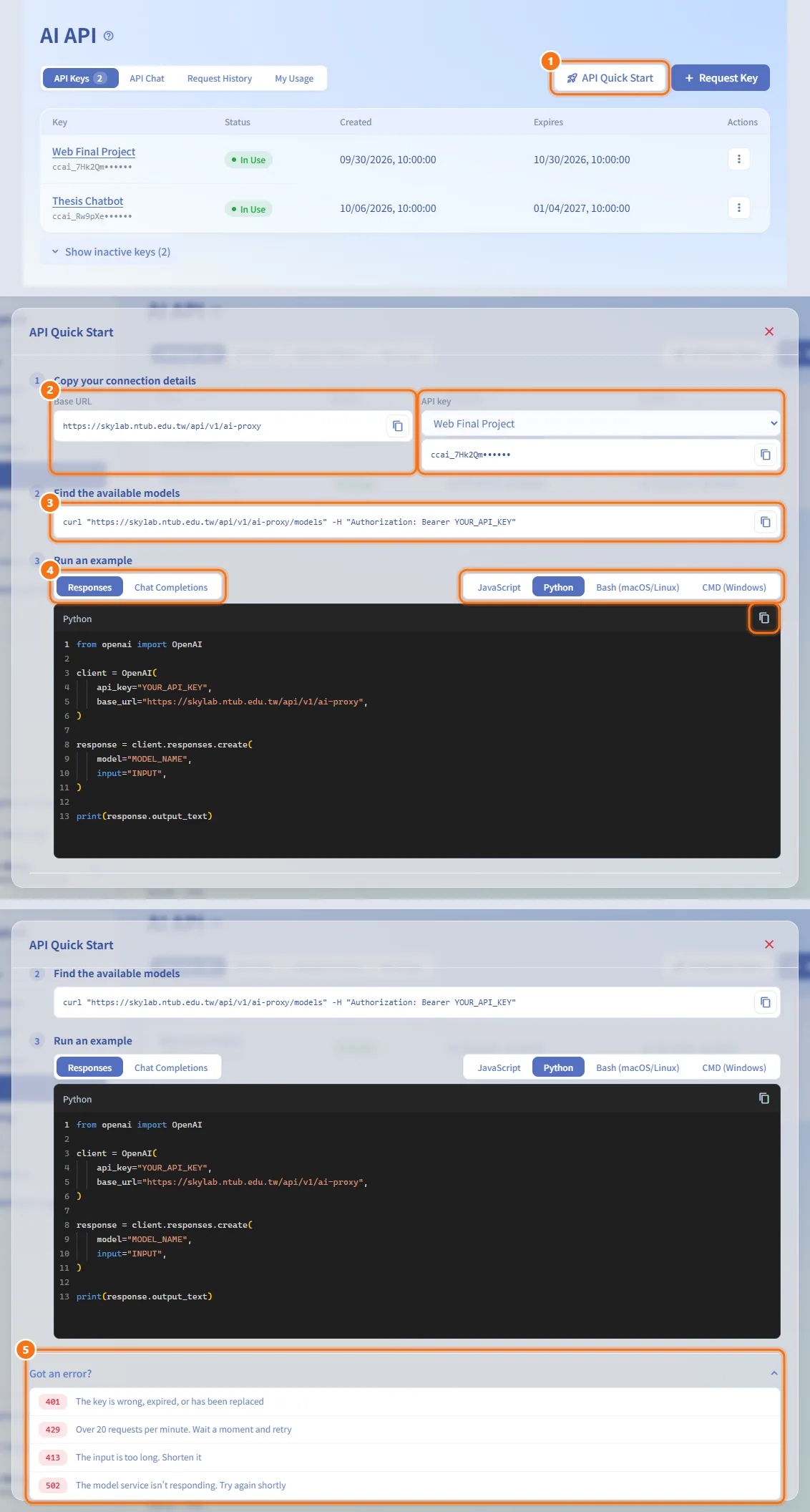
Task: Select Chat Completions in second dialog
Action: tap(171, 1068)
